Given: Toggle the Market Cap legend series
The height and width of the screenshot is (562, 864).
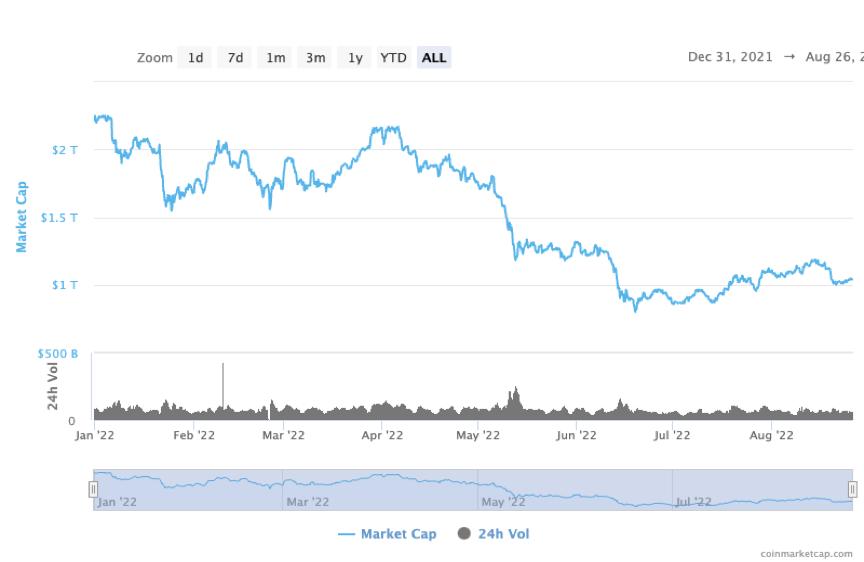Looking at the screenshot, I should point(387,533).
